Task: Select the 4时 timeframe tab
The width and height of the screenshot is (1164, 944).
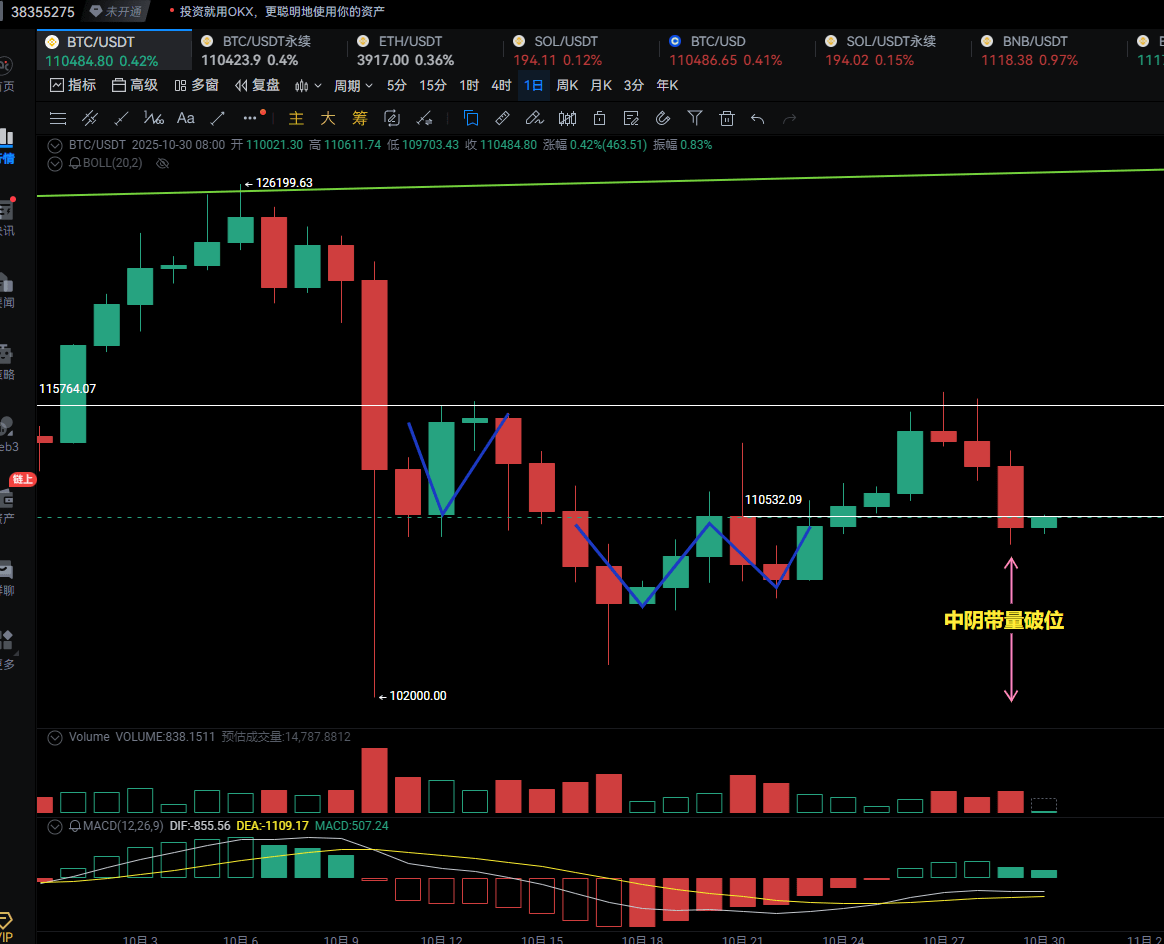Action: point(501,86)
